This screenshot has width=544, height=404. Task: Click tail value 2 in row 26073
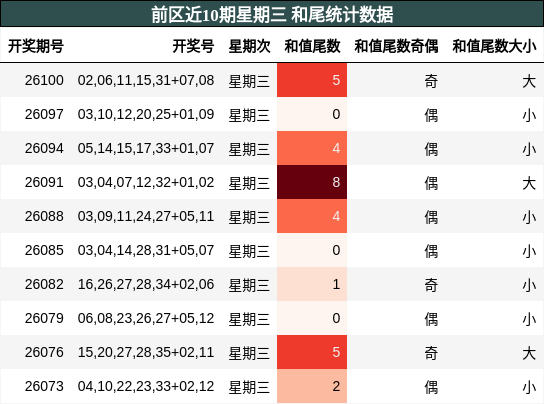[312, 386]
